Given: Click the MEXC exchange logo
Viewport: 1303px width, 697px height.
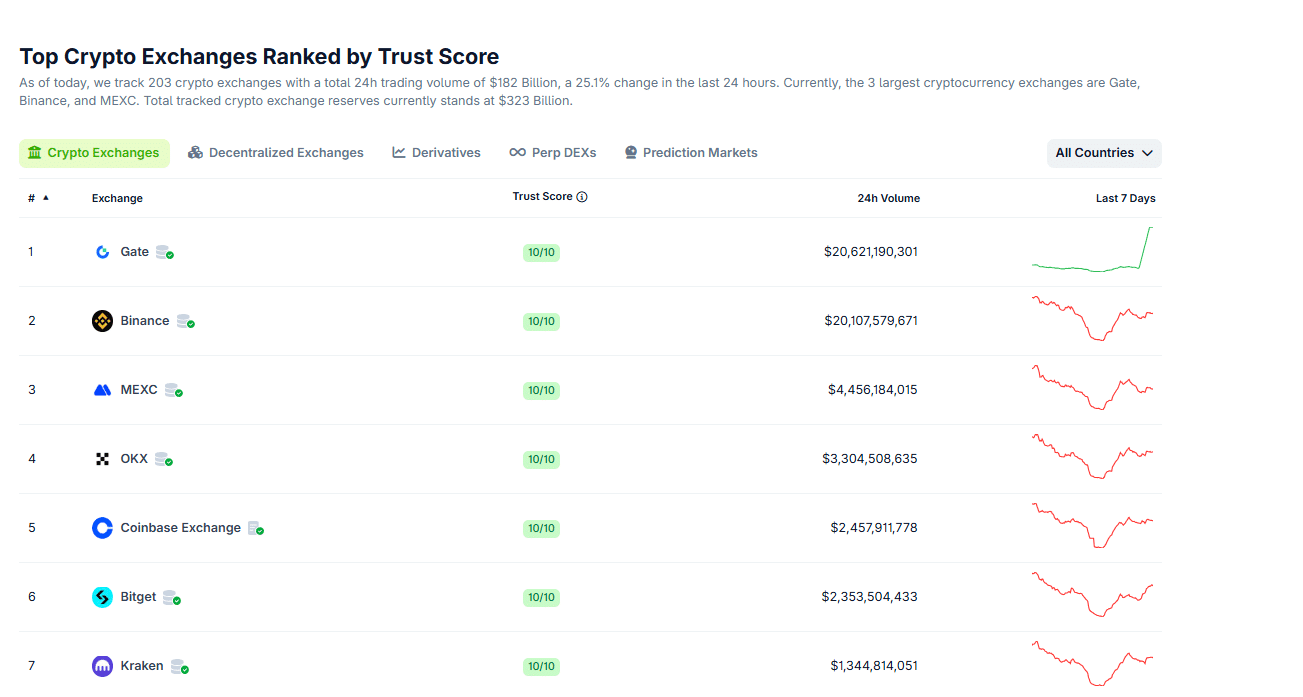Looking at the screenshot, I should pos(102,389).
